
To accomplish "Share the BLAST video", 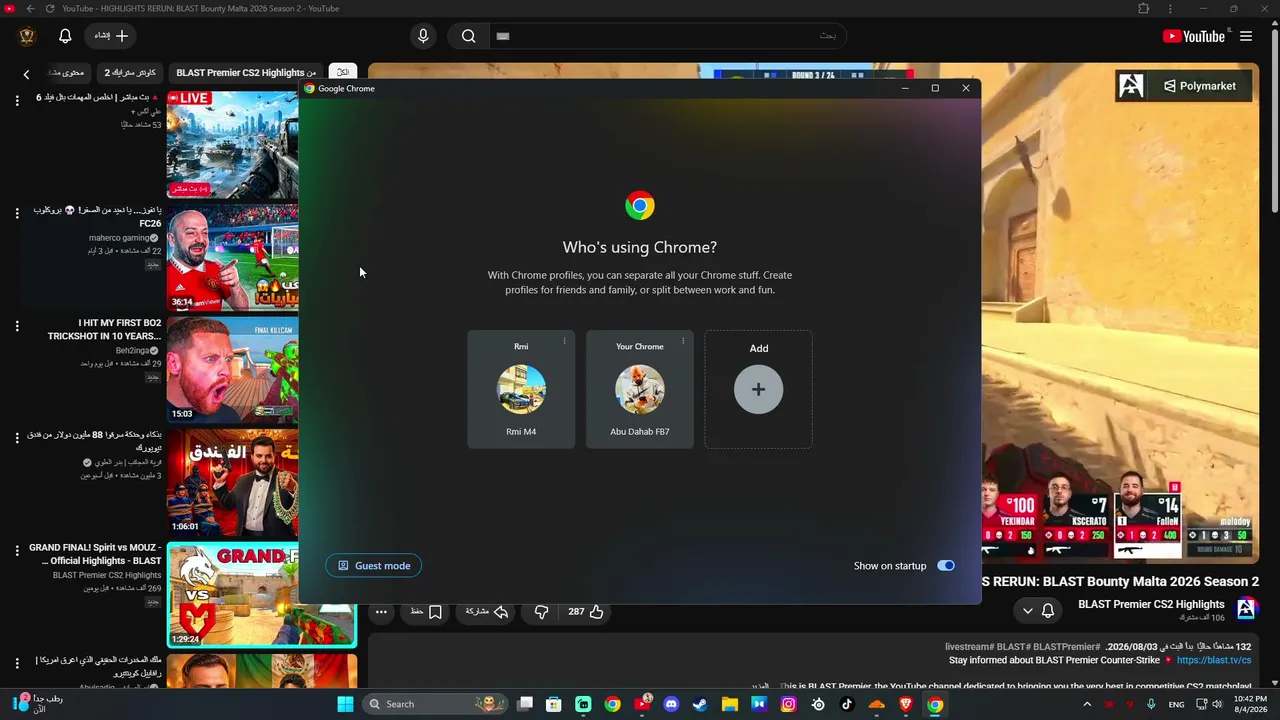I will [x=487, y=612].
